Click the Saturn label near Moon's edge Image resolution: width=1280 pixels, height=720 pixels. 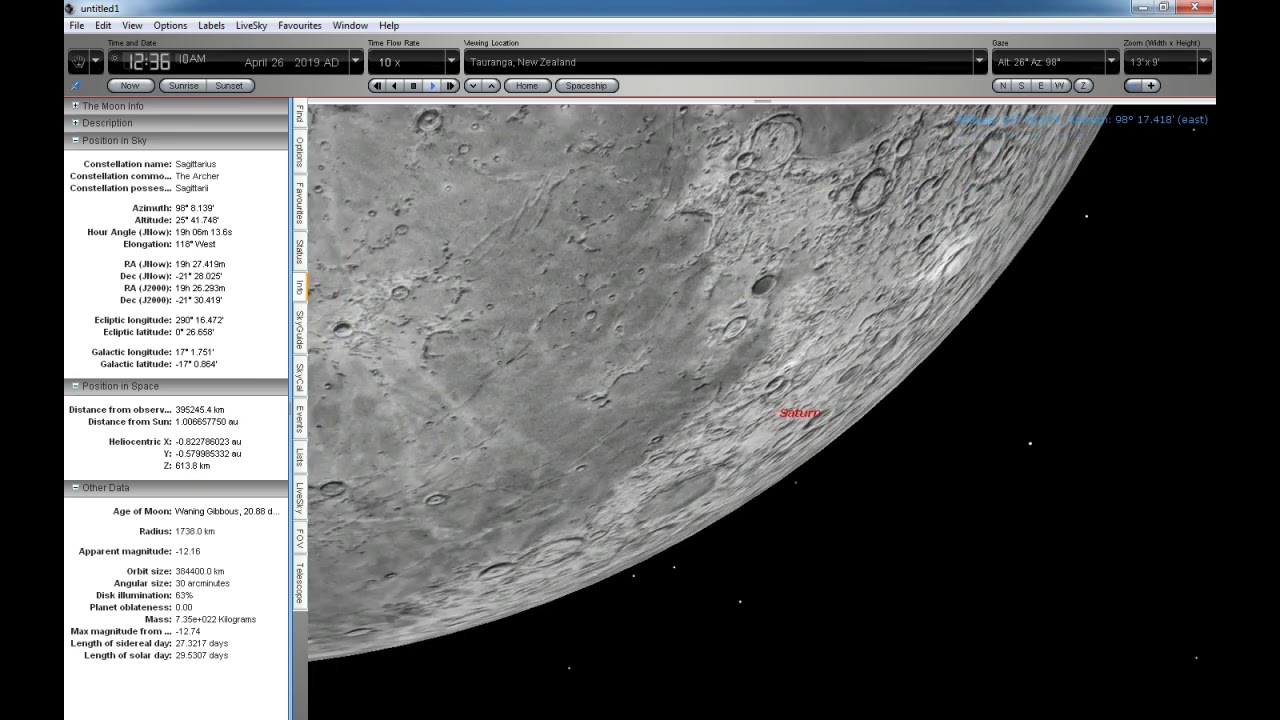pos(799,413)
